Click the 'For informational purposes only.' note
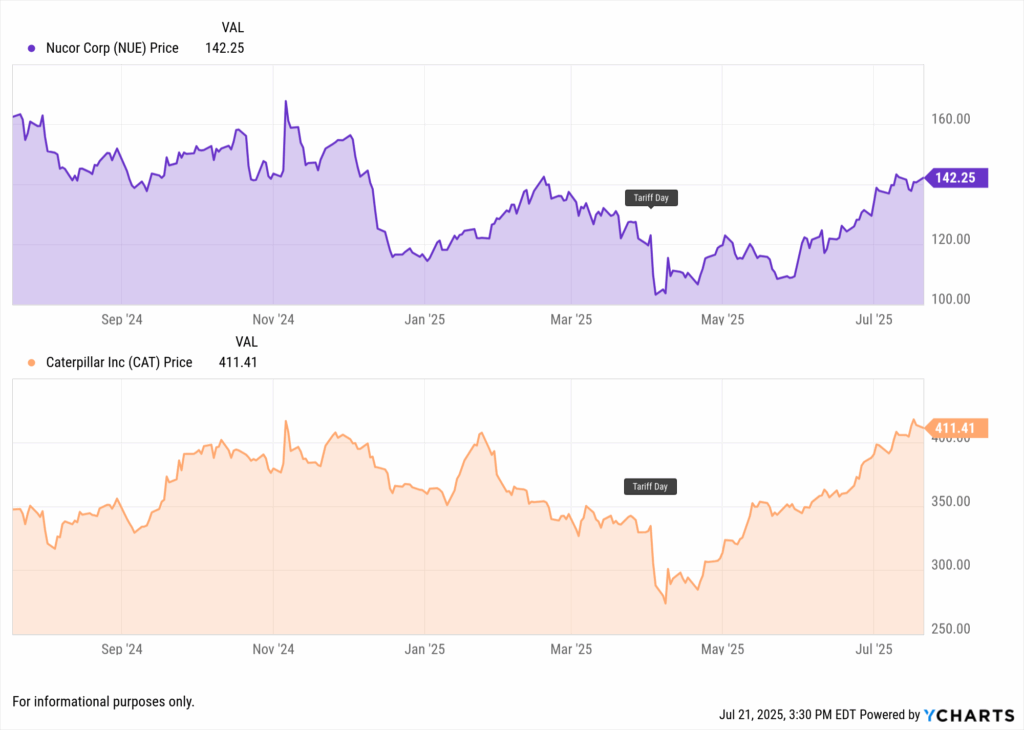Screen dimensions: 1024x730 tap(103, 702)
